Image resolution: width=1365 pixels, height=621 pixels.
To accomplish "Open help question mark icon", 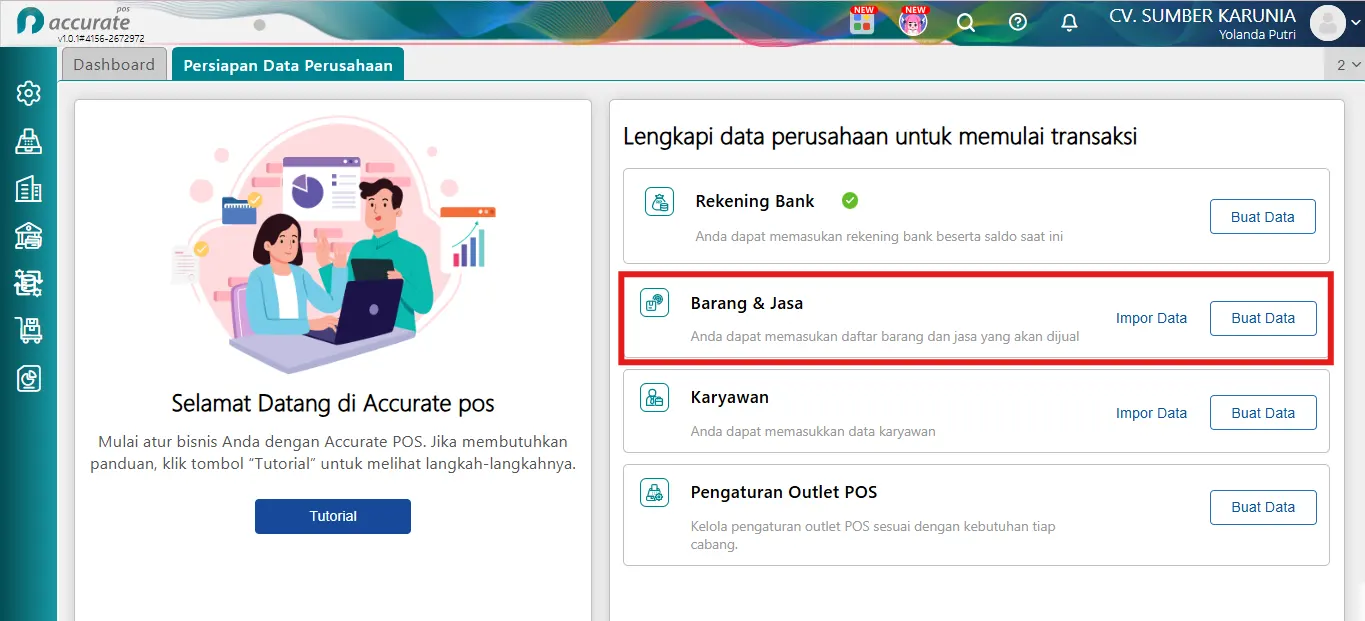I will point(1018,22).
